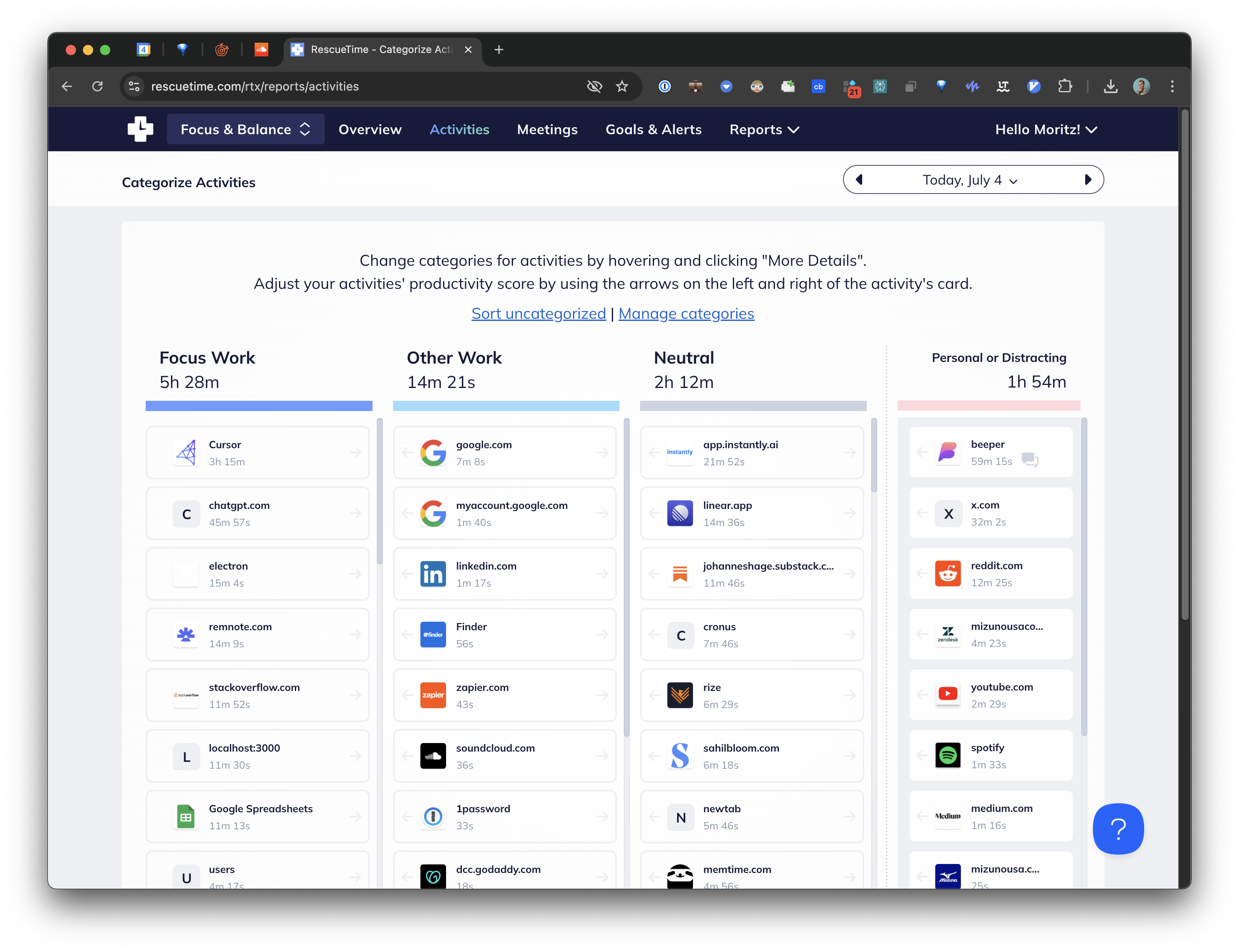Move chatgpt.com to a less productive category
The image size is (1239, 952).
coord(355,514)
